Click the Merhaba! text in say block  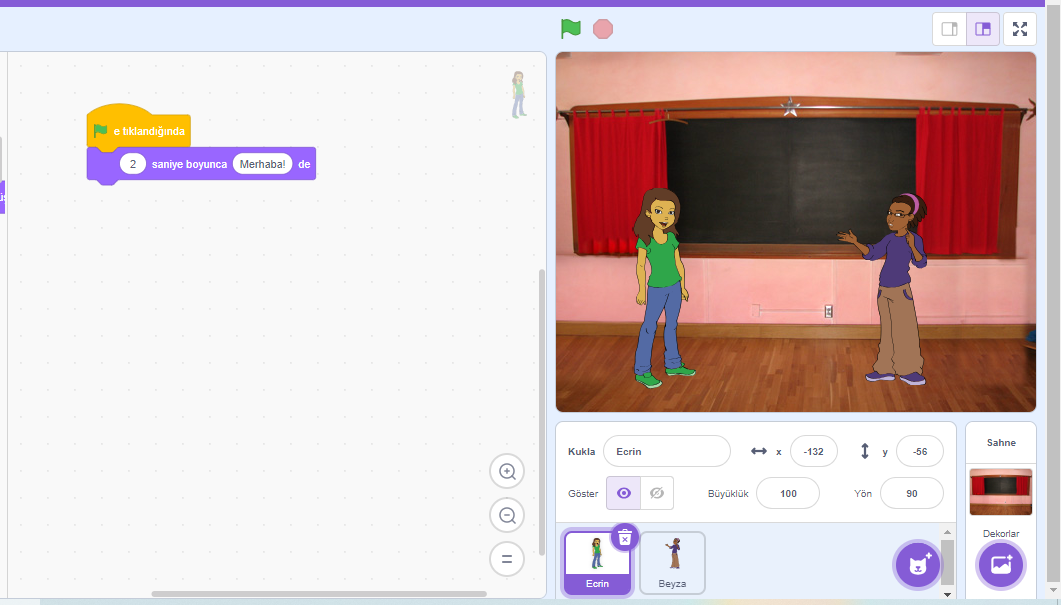click(263, 164)
